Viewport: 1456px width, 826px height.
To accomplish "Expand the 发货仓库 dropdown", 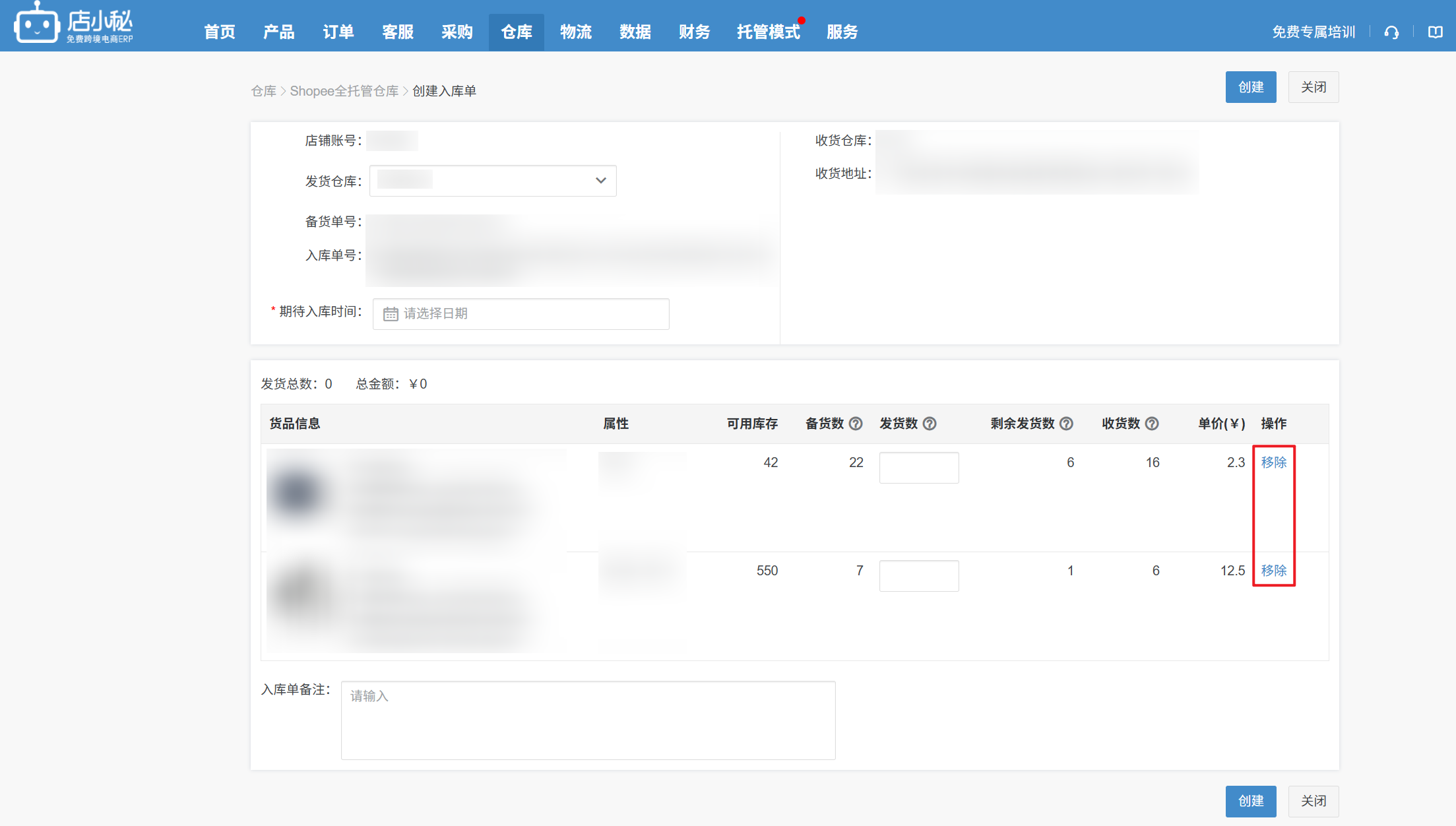I will (600, 181).
